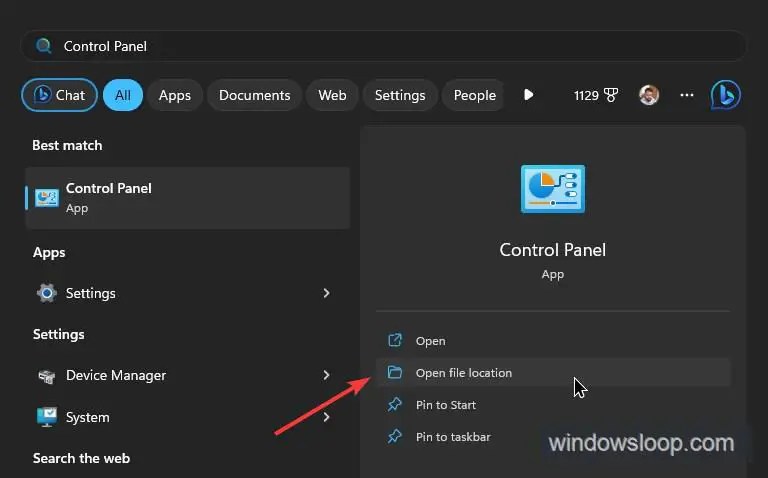
Task: Switch to the Web filter tab
Action: click(332, 95)
